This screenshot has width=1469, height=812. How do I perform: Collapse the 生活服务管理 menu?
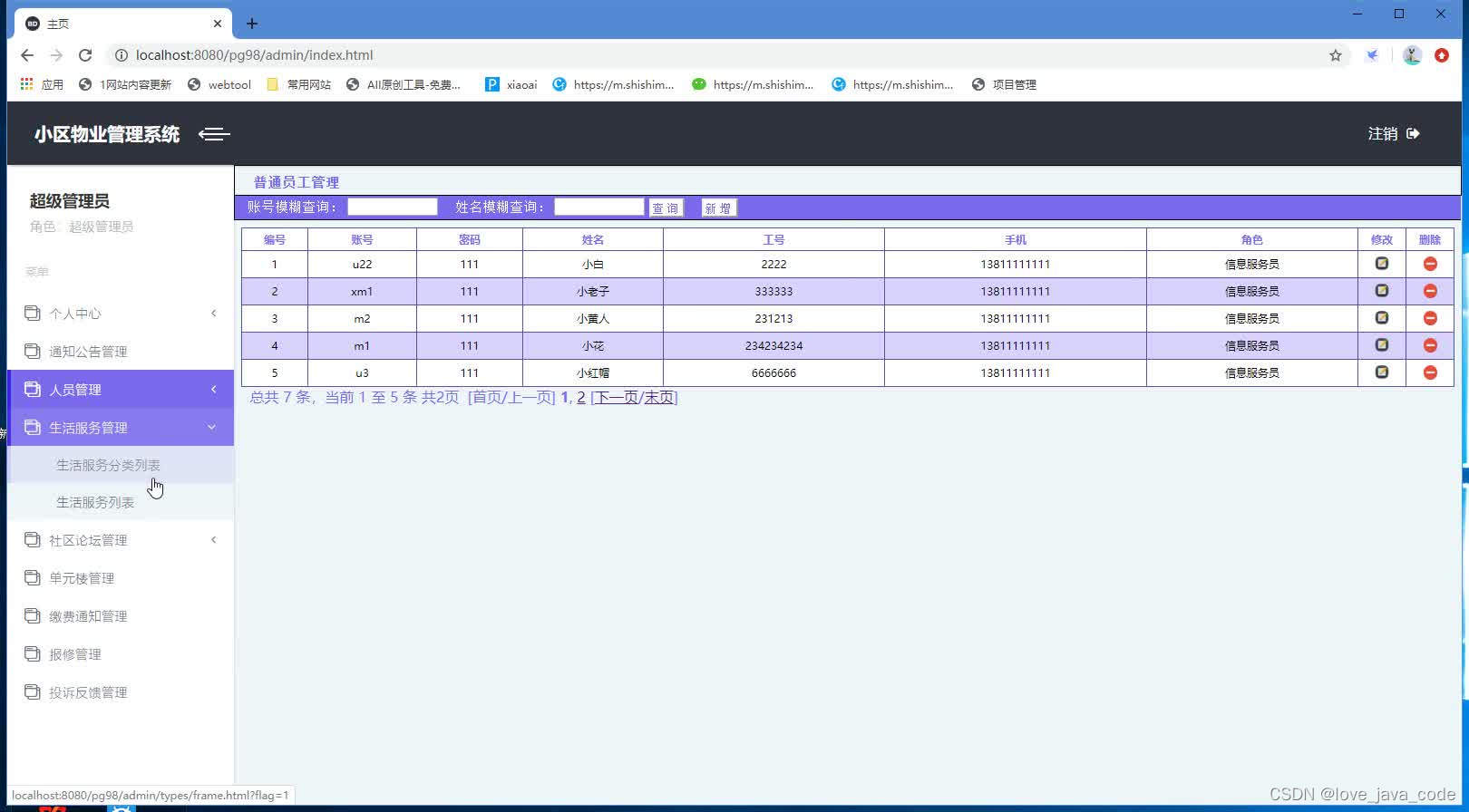pyautogui.click(x=121, y=428)
